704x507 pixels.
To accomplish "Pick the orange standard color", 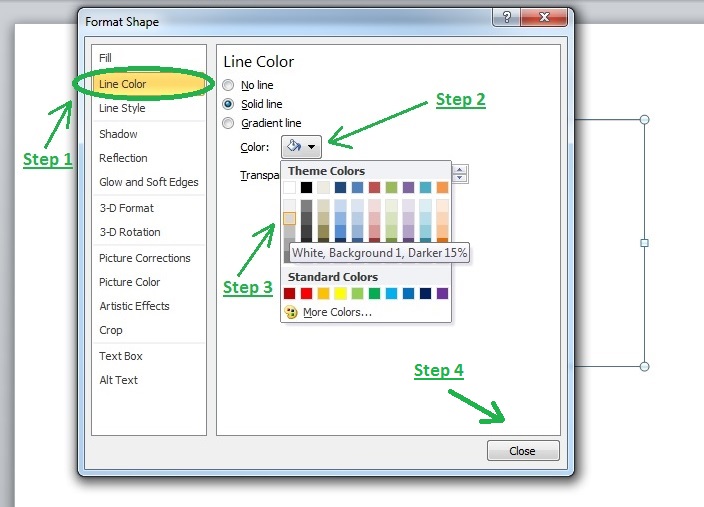I will coord(323,293).
